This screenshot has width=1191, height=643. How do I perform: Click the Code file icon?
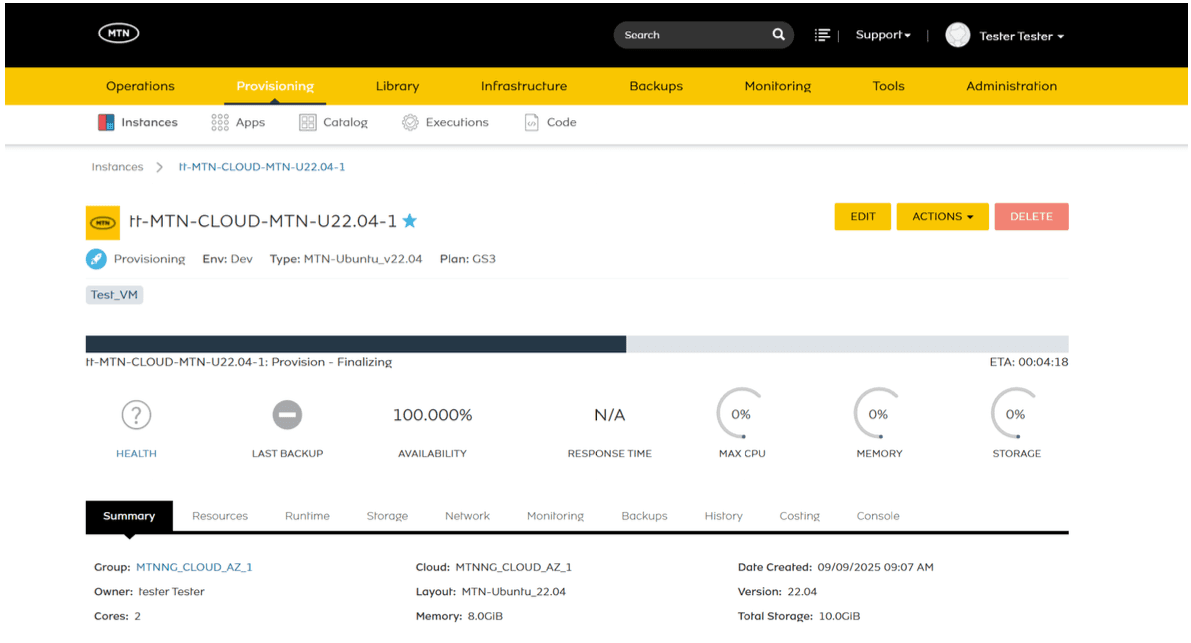pos(532,122)
